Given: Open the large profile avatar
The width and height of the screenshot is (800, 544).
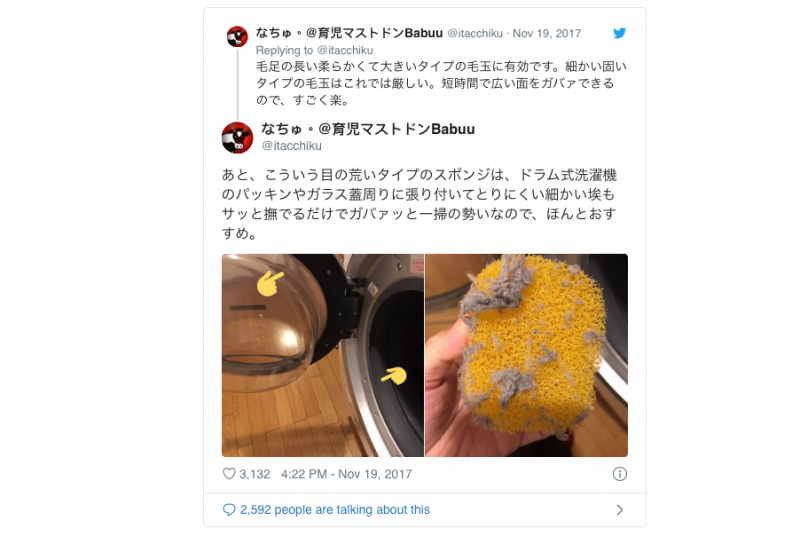Looking at the screenshot, I should [x=237, y=138].
